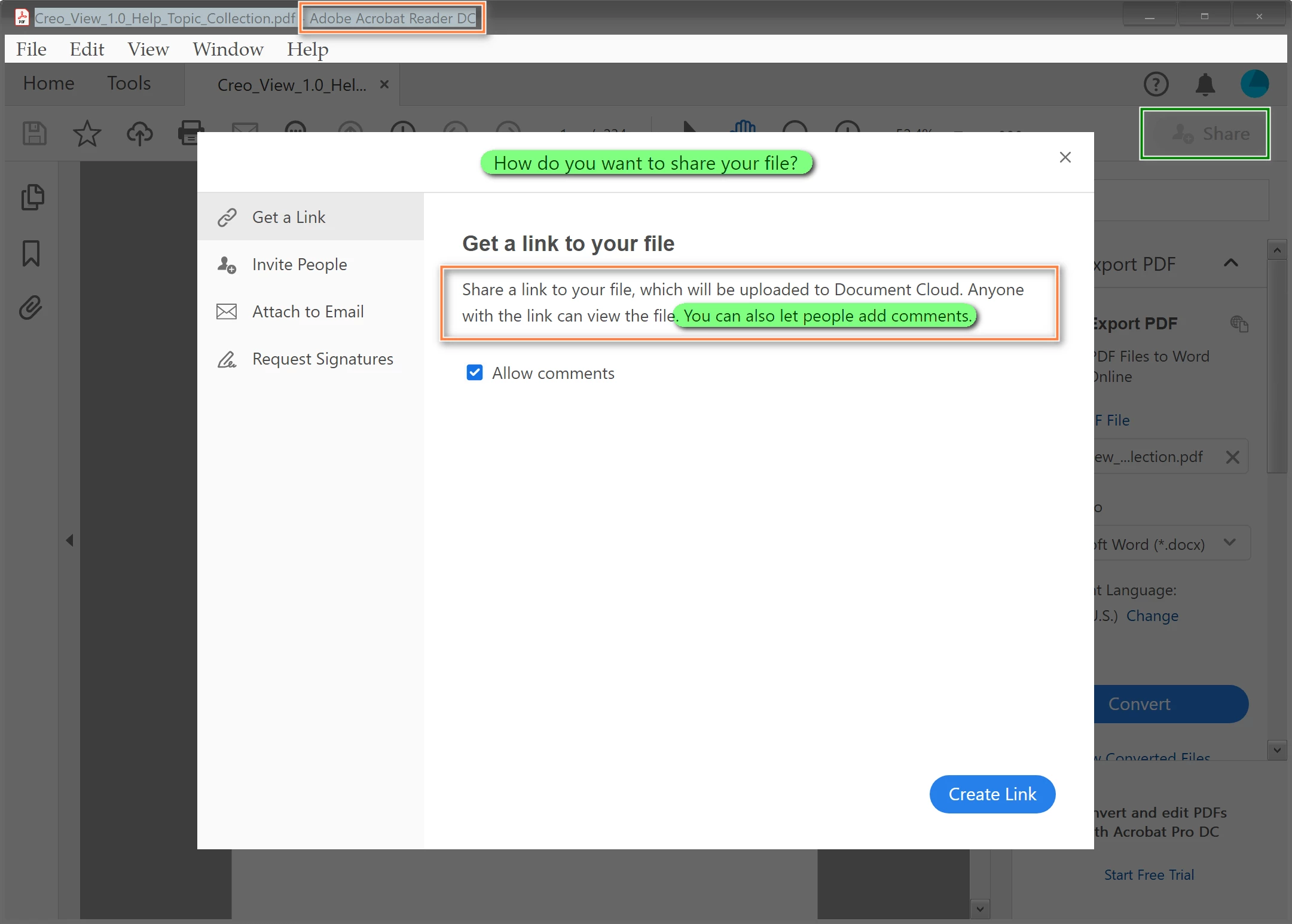The height and width of the screenshot is (924, 1292).
Task: Click the notifications bell icon
Action: point(1205,84)
